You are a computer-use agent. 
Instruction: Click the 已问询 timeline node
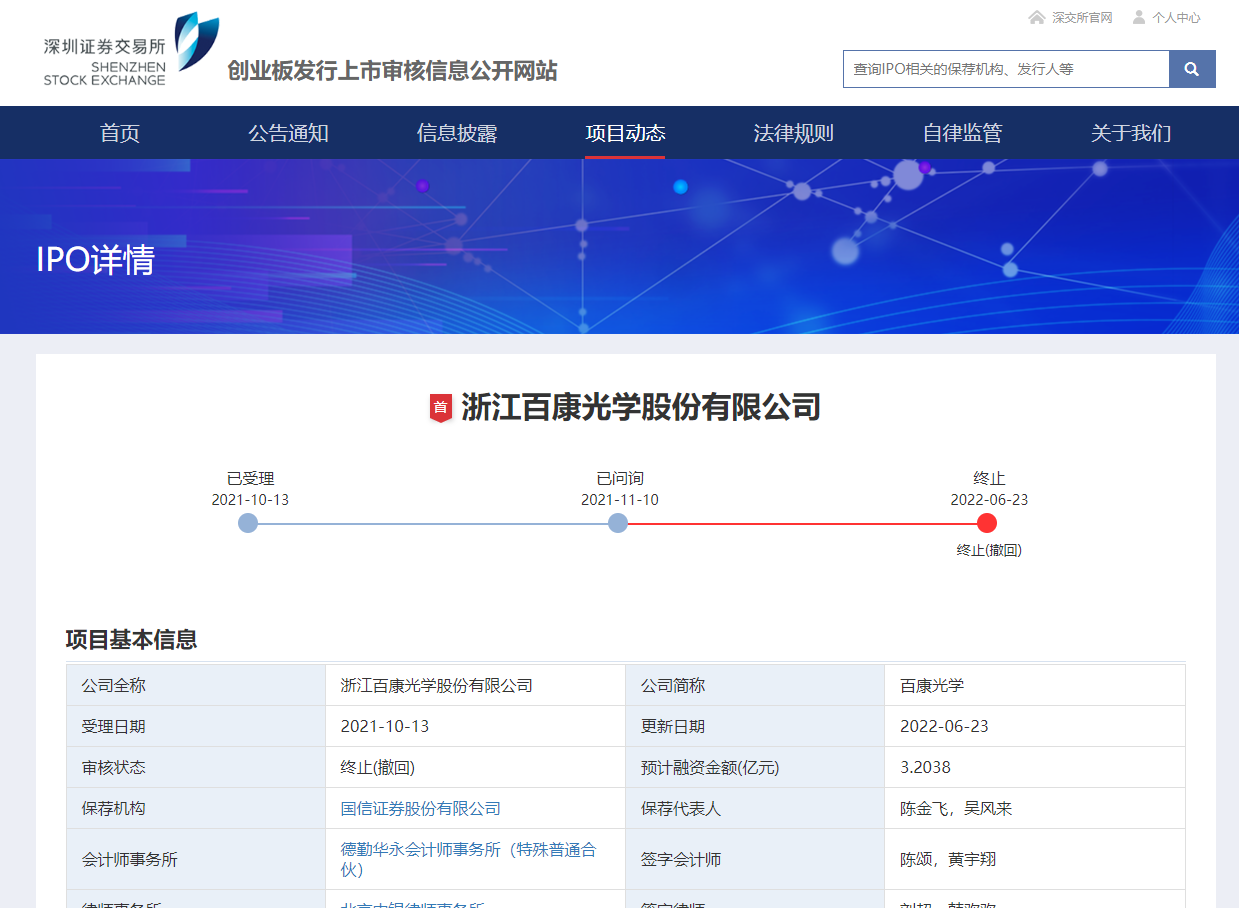point(618,523)
